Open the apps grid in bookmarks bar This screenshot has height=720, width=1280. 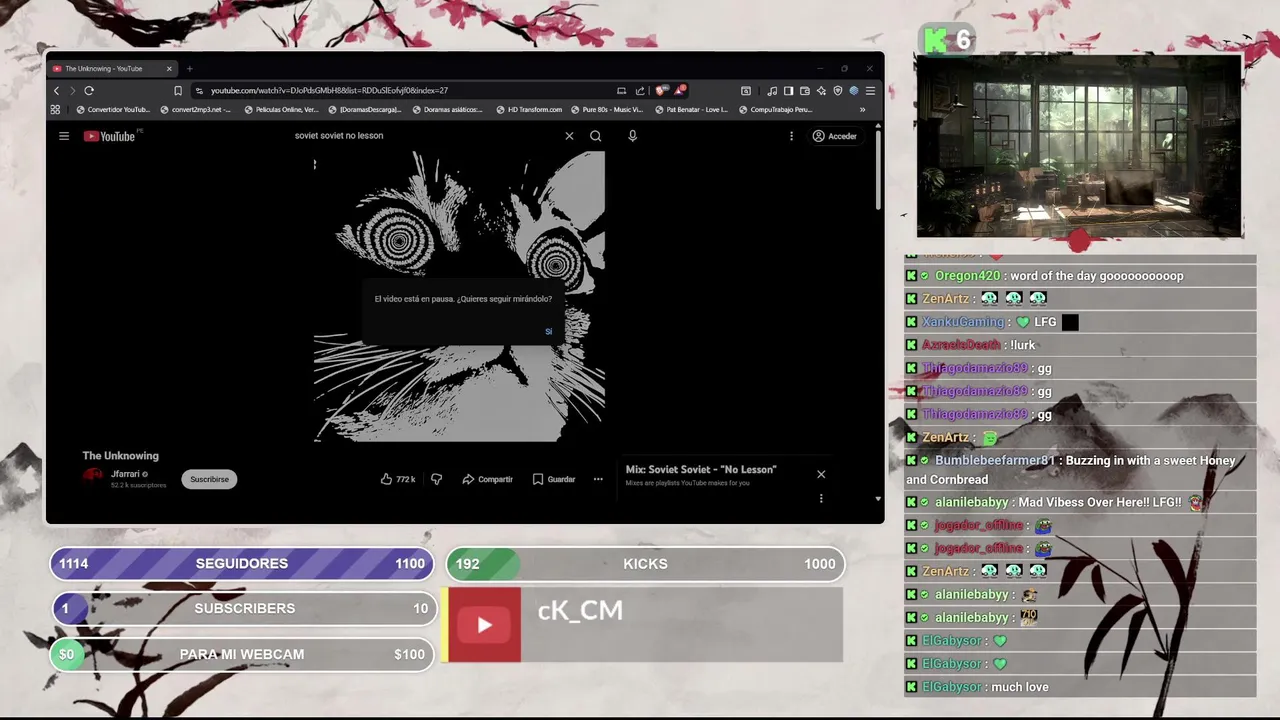pyautogui.click(x=55, y=110)
